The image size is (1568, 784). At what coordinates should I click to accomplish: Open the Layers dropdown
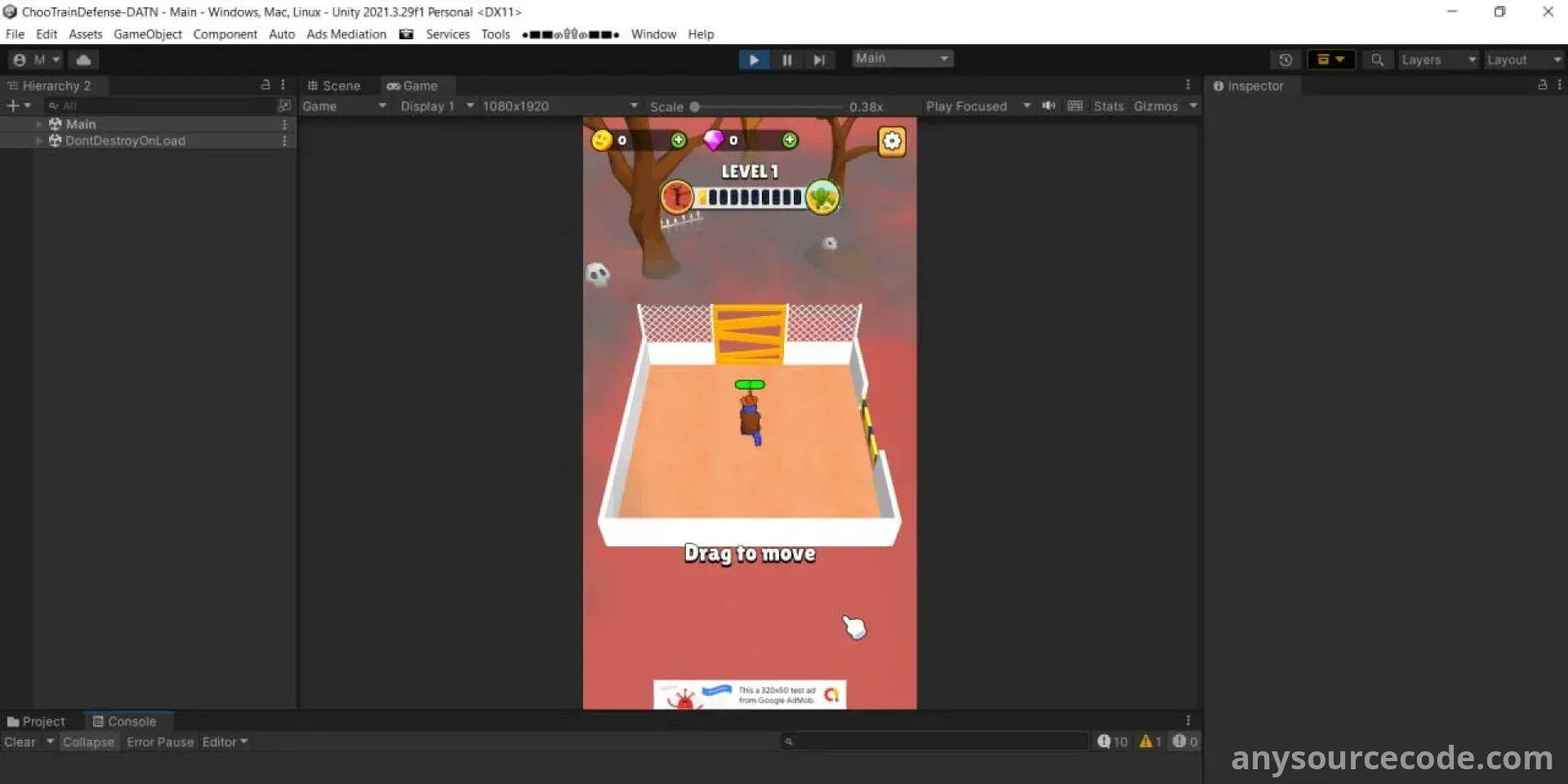pyautogui.click(x=1437, y=60)
